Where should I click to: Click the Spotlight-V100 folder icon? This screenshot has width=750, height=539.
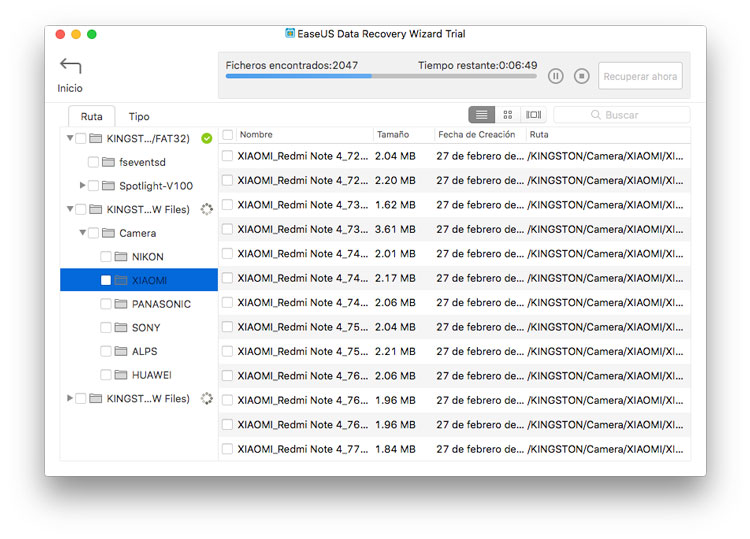click(x=109, y=186)
